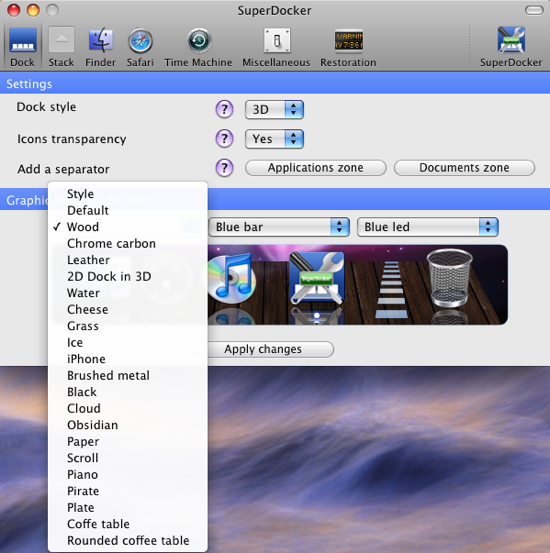Select the Time Machine toolbar icon
Screen dimensions: 550x553
(198, 47)
